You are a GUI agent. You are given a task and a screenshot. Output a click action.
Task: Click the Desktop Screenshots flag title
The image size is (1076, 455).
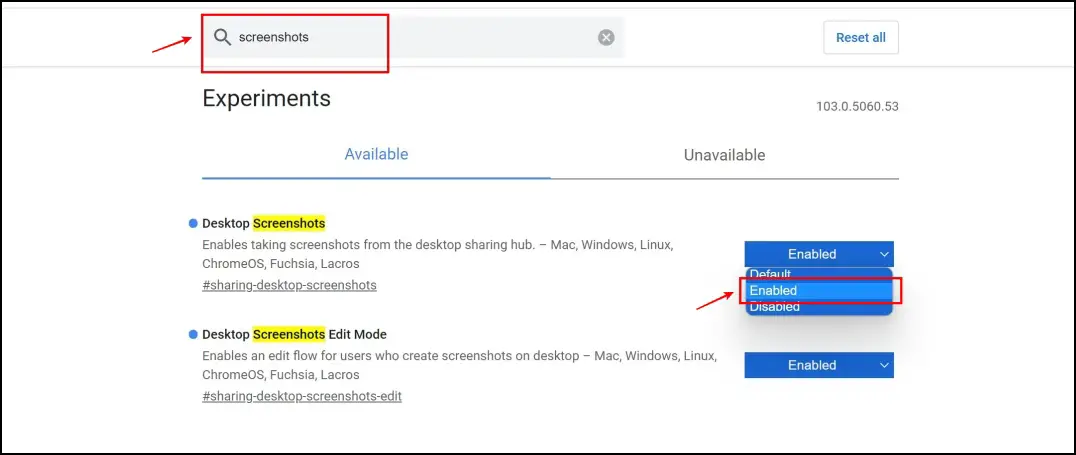click(x=264, y=223)
